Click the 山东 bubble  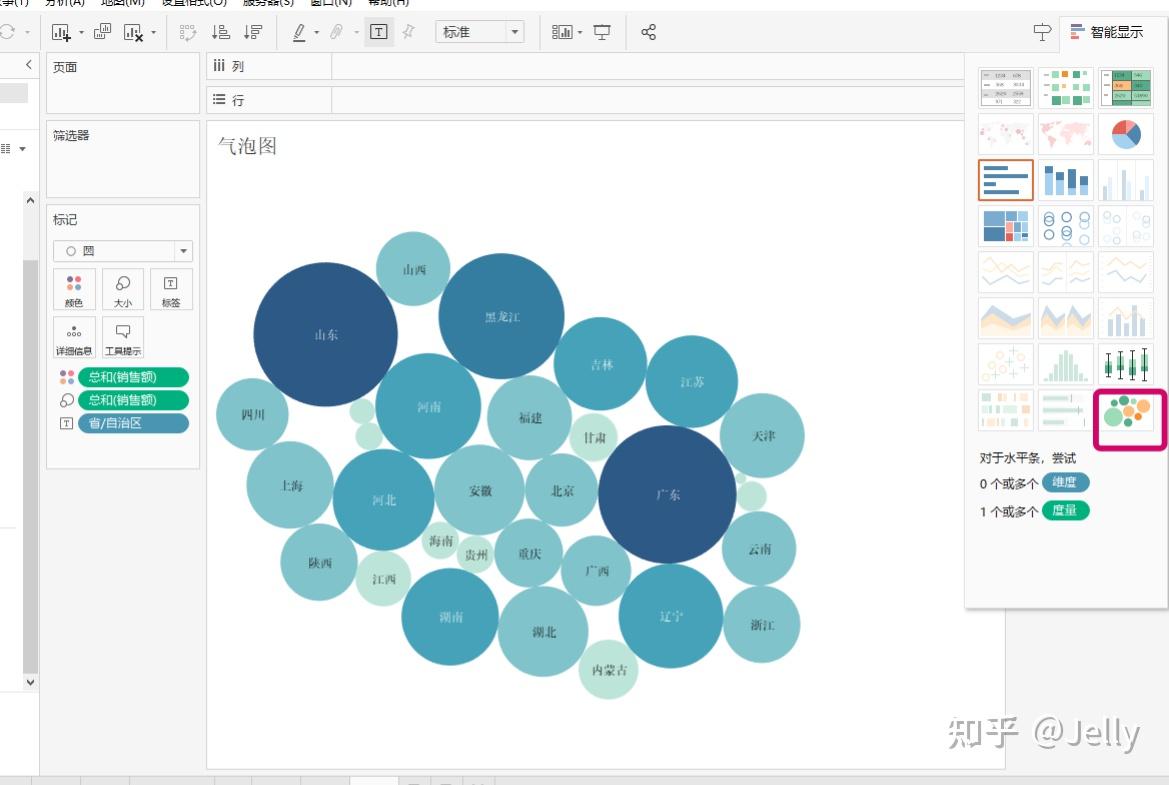point(326,334)
